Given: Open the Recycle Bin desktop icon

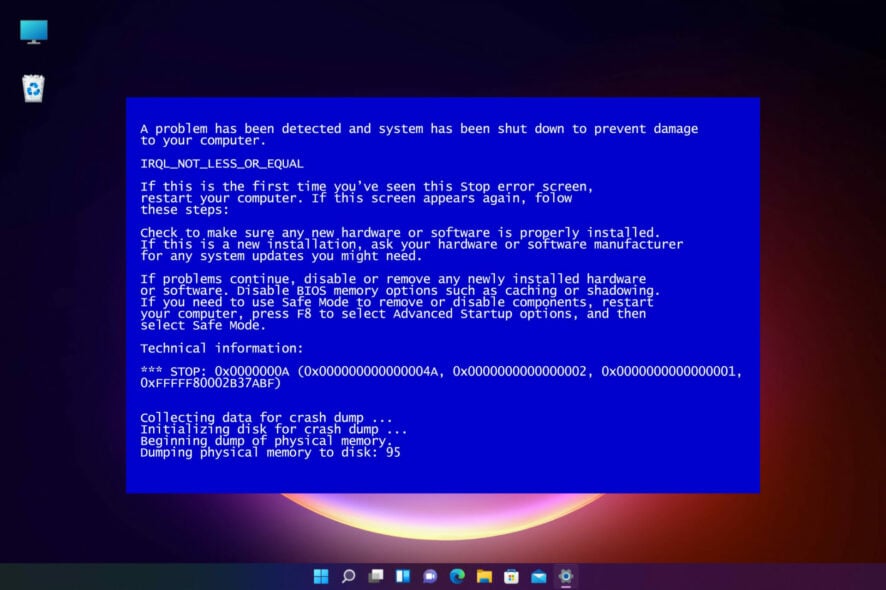Looking at the screenshot, I should tap(33, 89).
